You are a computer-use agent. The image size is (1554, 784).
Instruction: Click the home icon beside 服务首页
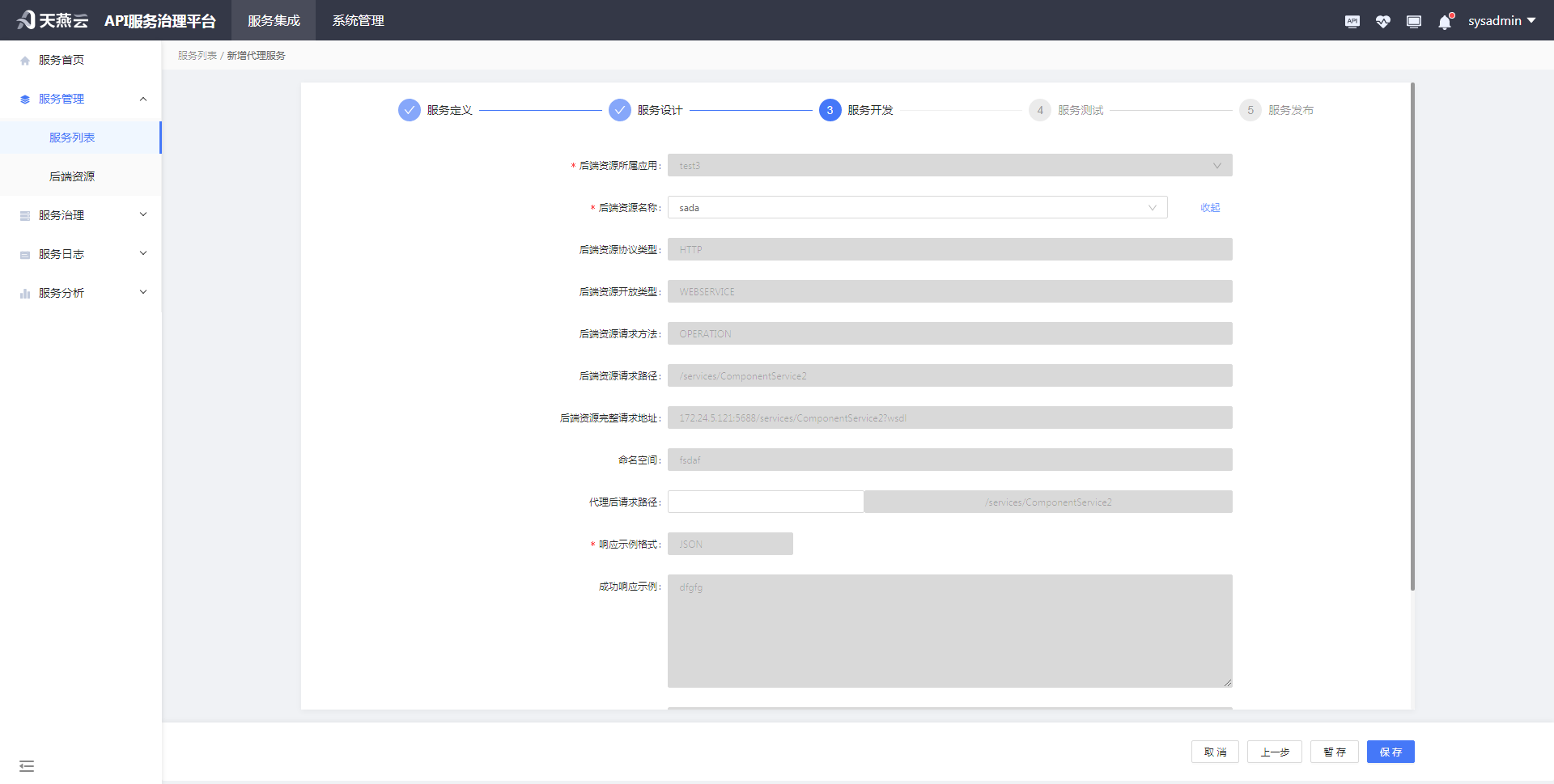click(x=23, y=58)
